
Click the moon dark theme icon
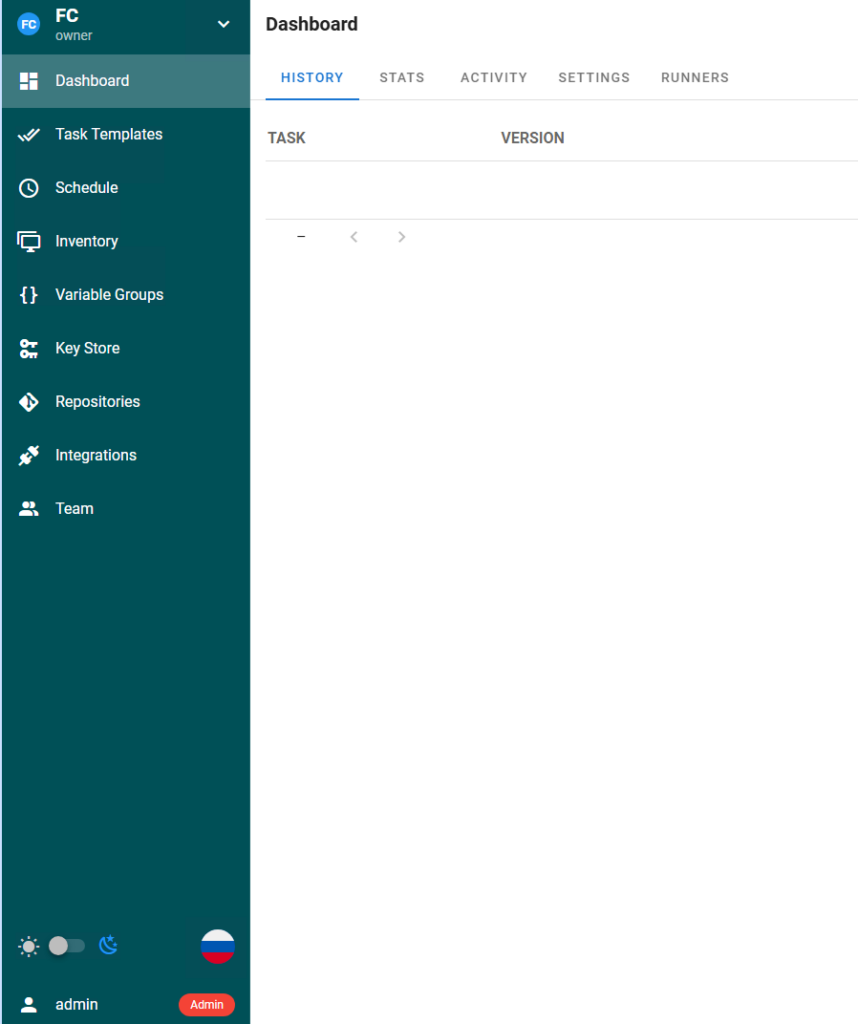pyautogui.click(x=109, y=945)
